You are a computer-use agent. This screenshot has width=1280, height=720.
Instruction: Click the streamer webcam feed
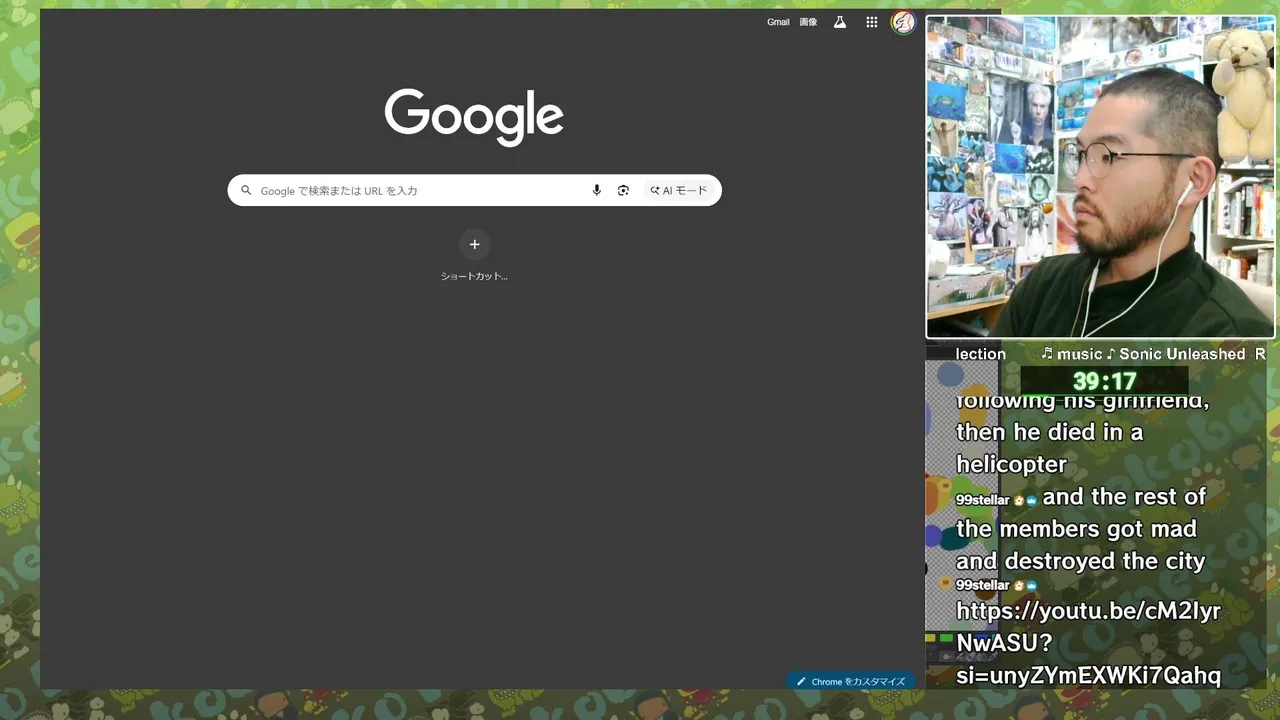click(1100, 177)
